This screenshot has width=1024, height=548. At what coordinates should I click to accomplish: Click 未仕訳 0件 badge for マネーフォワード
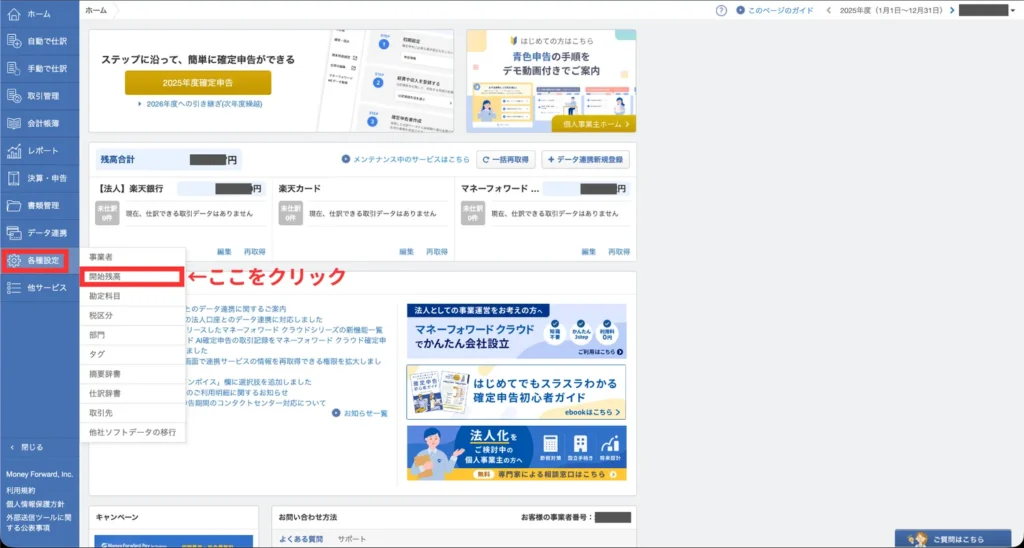[x=473, y=214]
